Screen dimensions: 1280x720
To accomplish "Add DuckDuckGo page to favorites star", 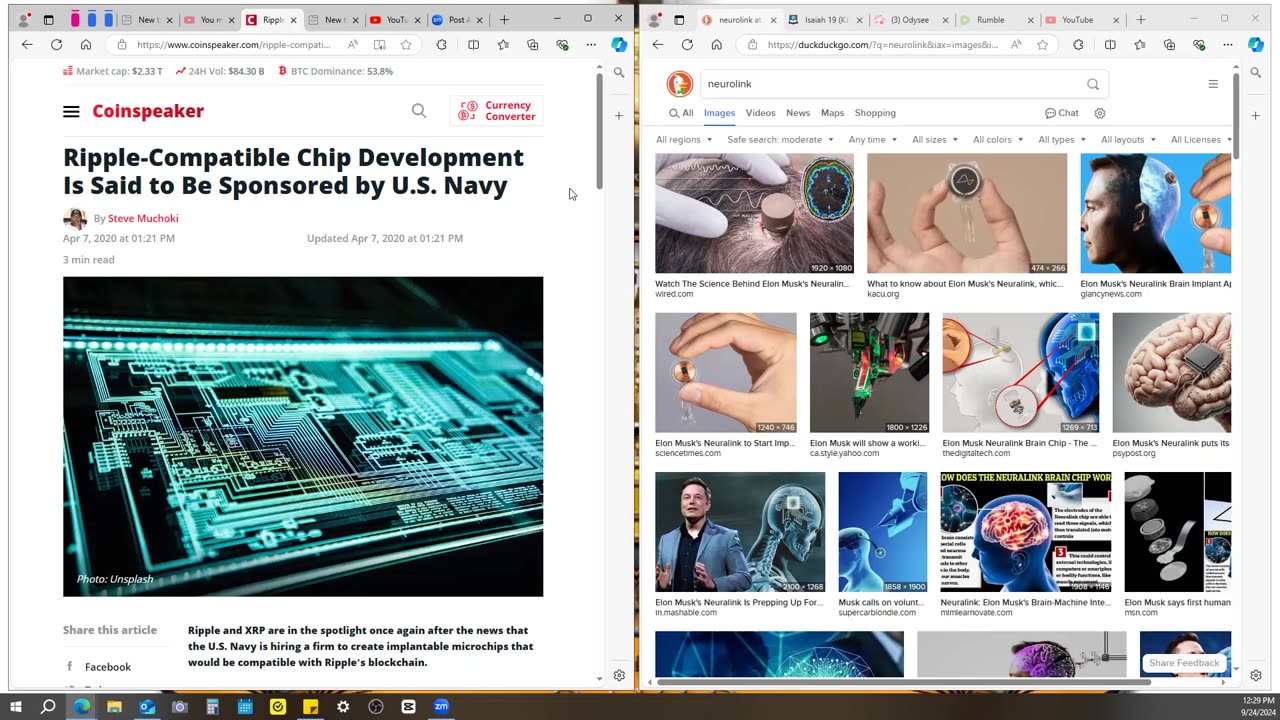I will tap(1043, 45).
